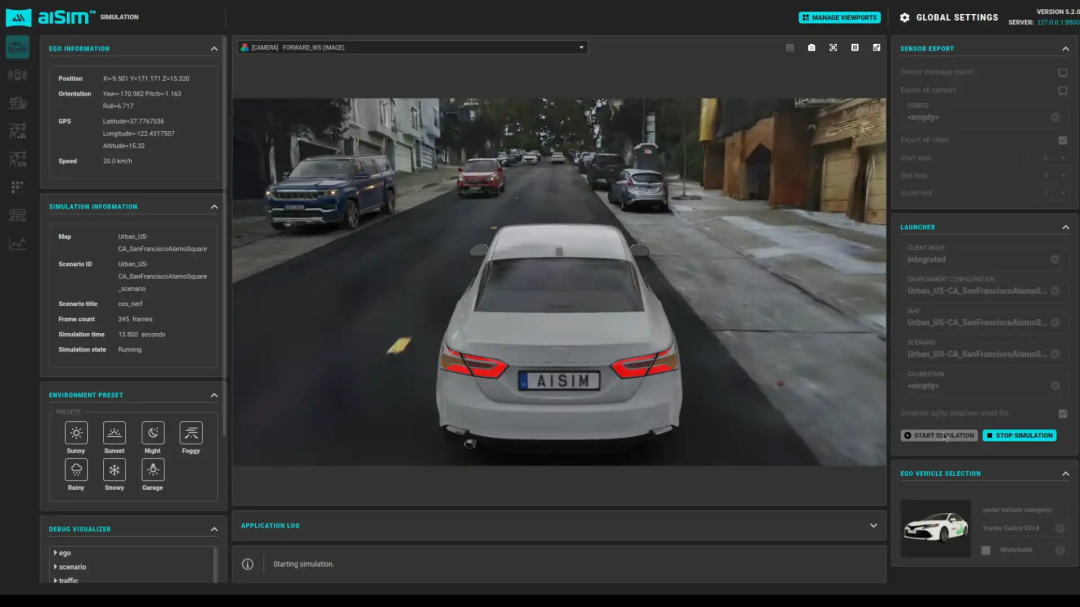This screenshot has width=1080, height=607.
Task: Click the camera viewport image
Action: point(559,282)
